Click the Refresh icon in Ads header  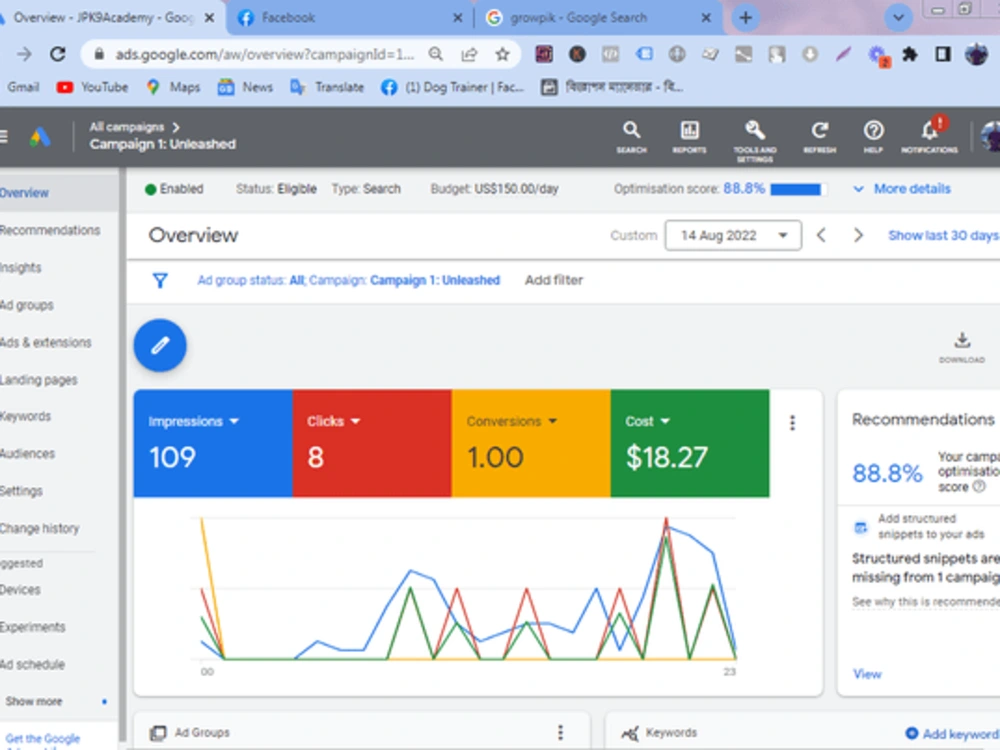[x=820, y=136]
